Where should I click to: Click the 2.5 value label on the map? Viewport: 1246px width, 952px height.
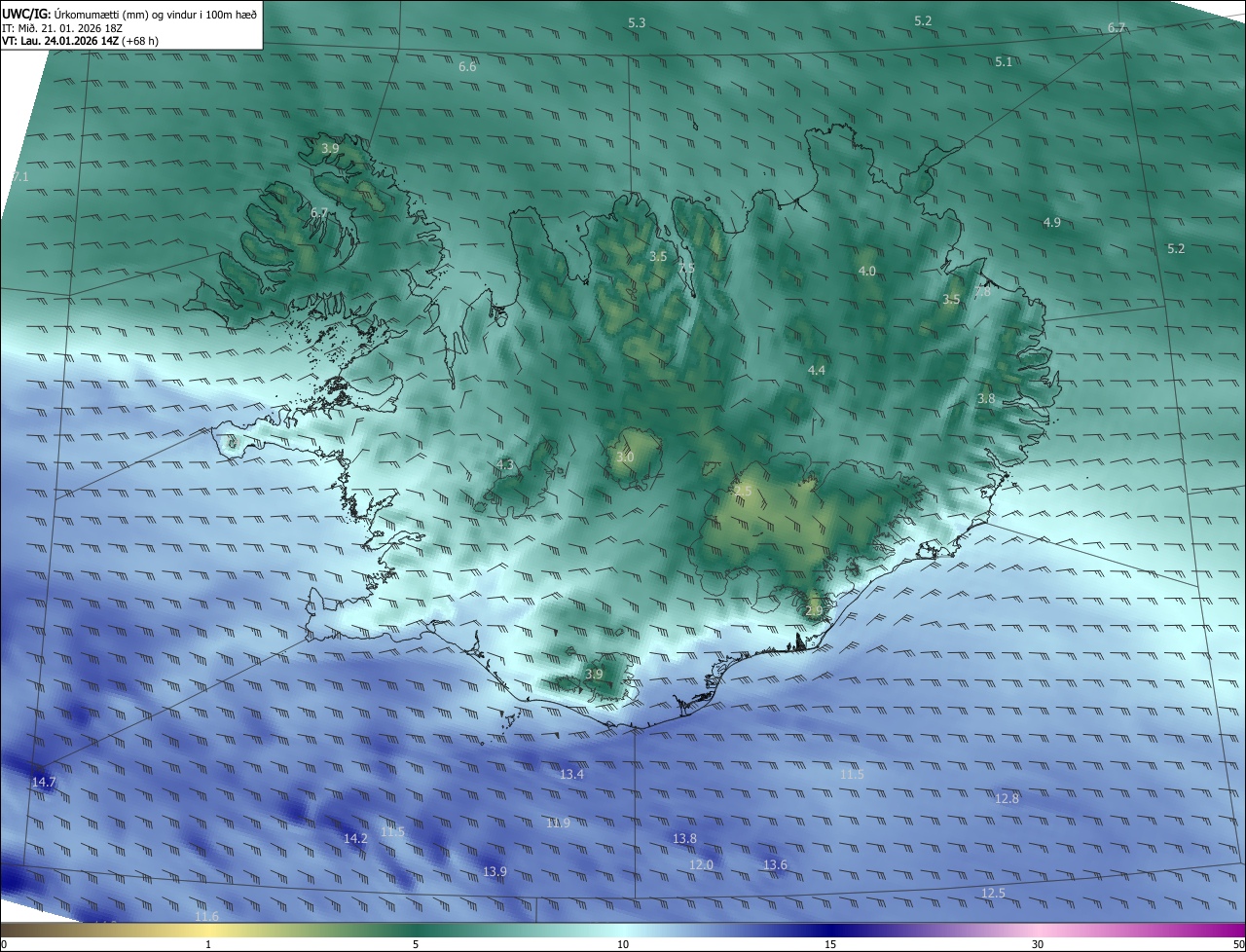pyautogui.click(x=743, y=492)
